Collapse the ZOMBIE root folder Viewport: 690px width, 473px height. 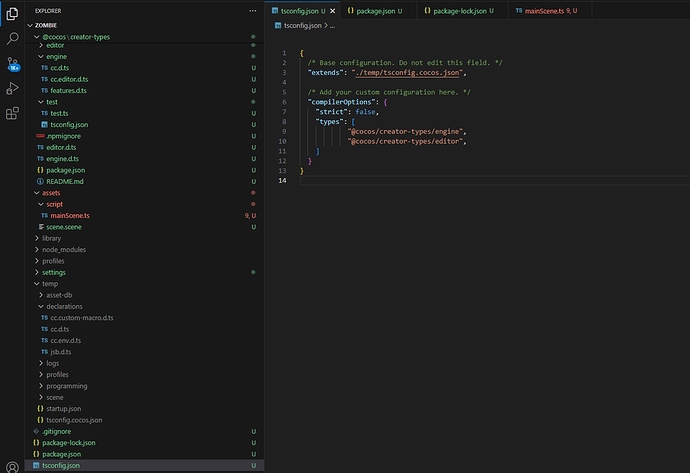[45, 24]
